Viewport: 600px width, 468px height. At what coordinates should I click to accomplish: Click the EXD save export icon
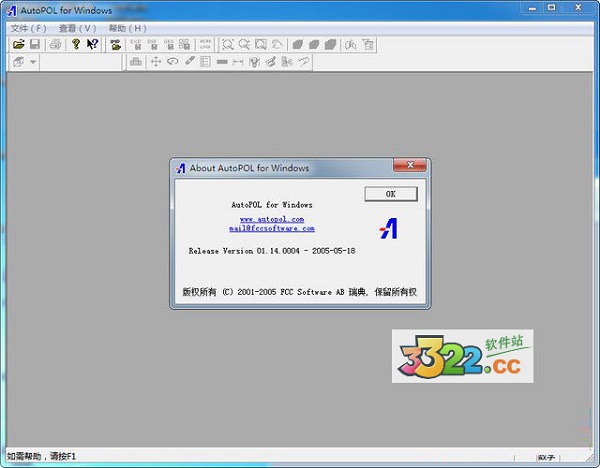[x=136, y=44]
